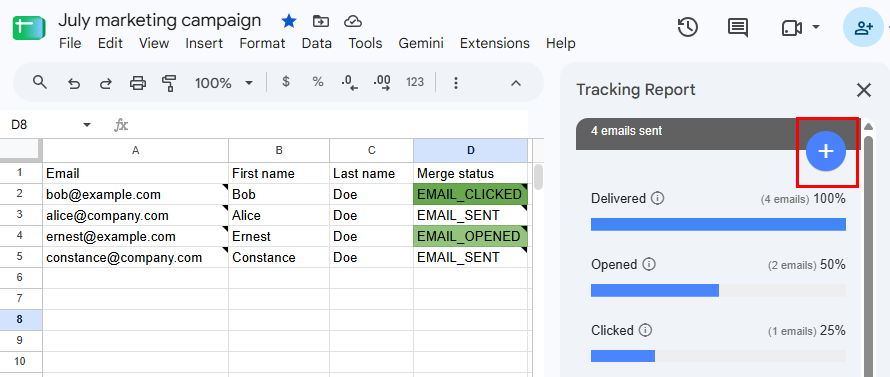Open the Data menu
The image size is (890, 377).
(317, 44)
